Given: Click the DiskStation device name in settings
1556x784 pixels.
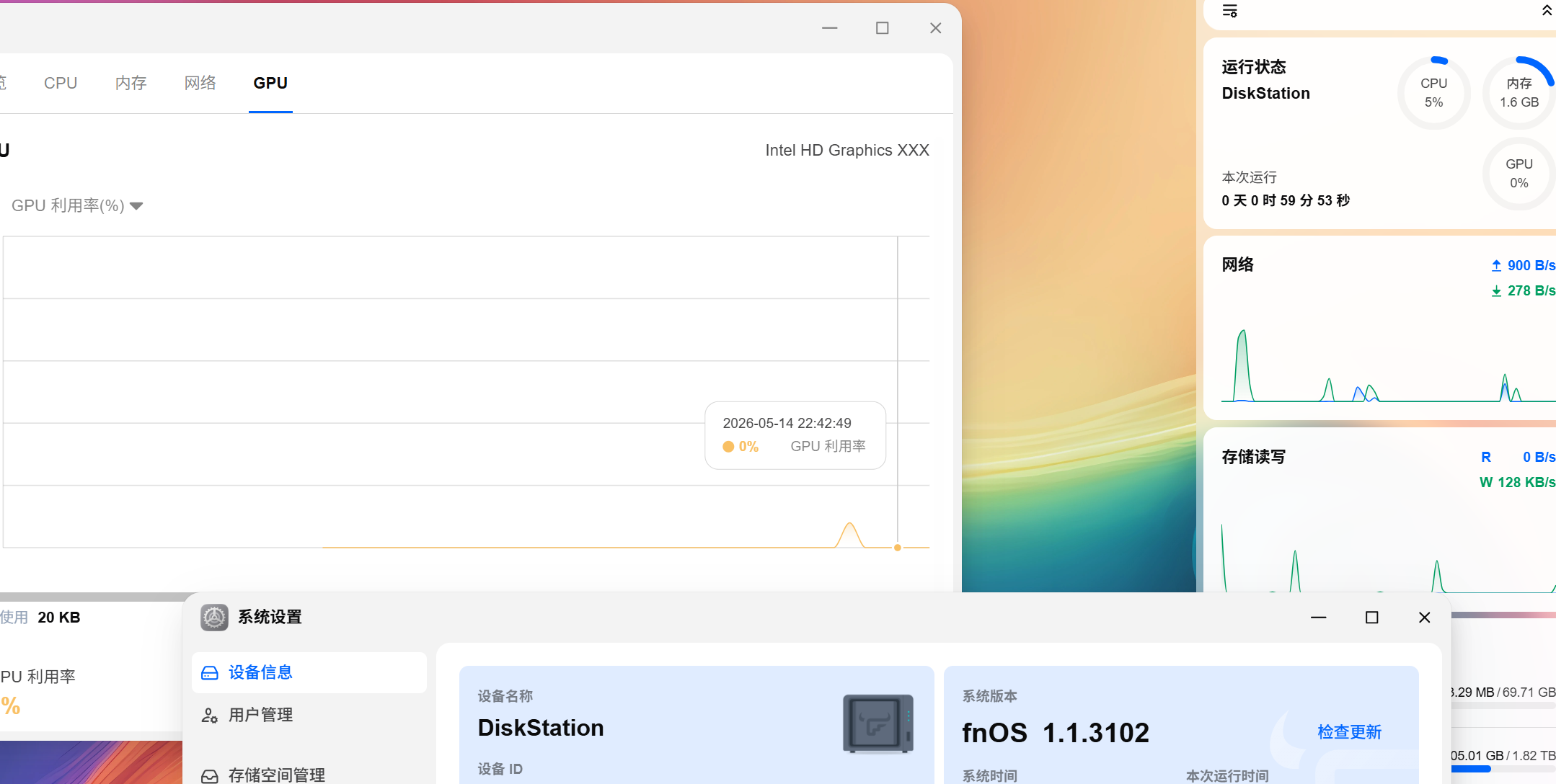Looking at the screenshot, I should click(541, 728).
